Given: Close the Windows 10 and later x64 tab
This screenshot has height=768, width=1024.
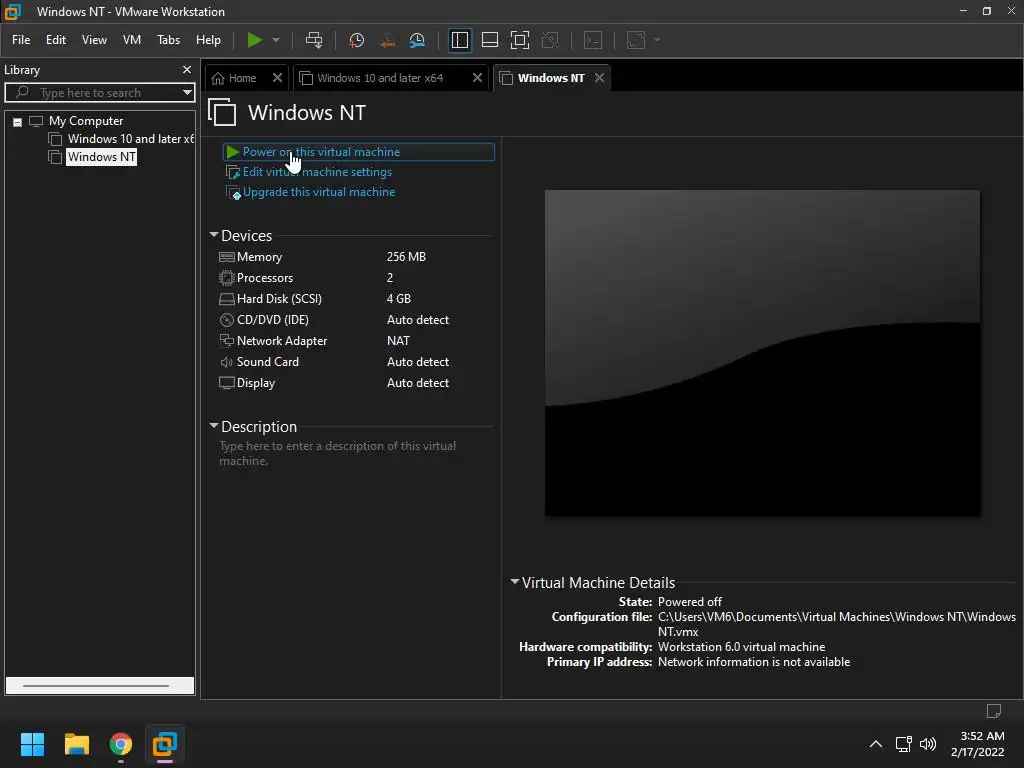Looking at the screenshot, I should click(477, 78).
